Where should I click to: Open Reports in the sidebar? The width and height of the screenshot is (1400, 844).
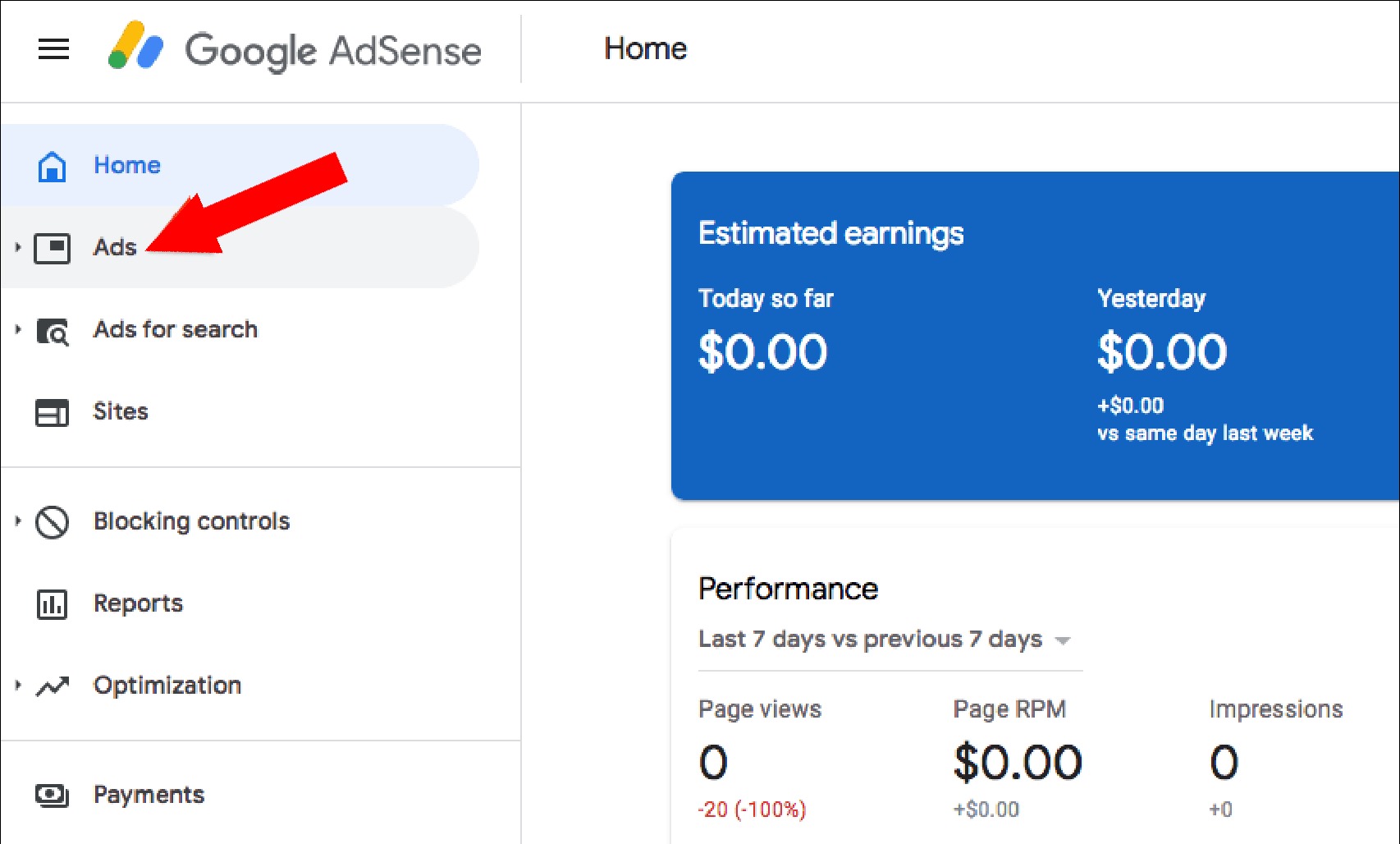240,603
